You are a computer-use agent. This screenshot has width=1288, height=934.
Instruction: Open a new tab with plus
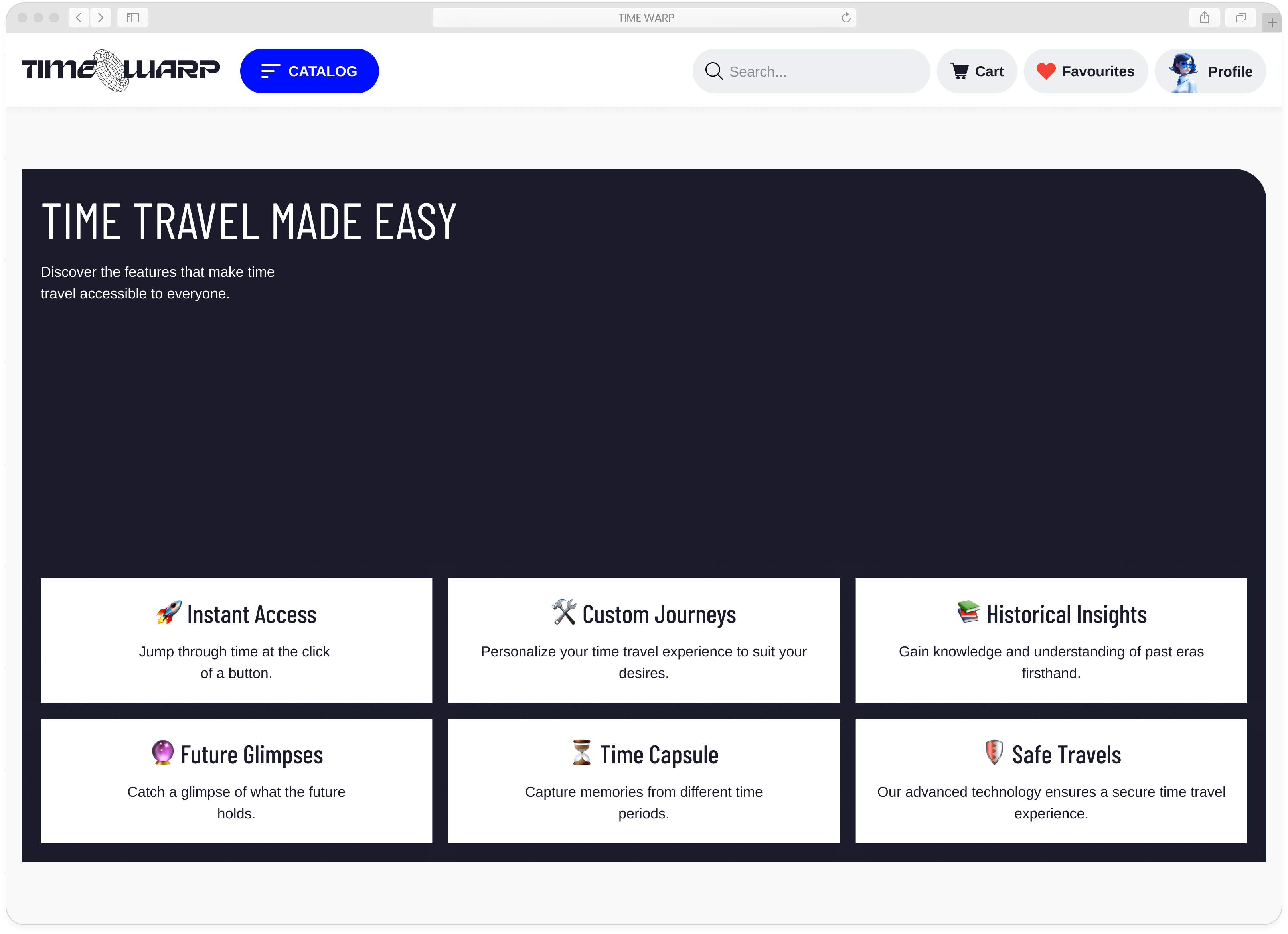tap(1272, 23)
